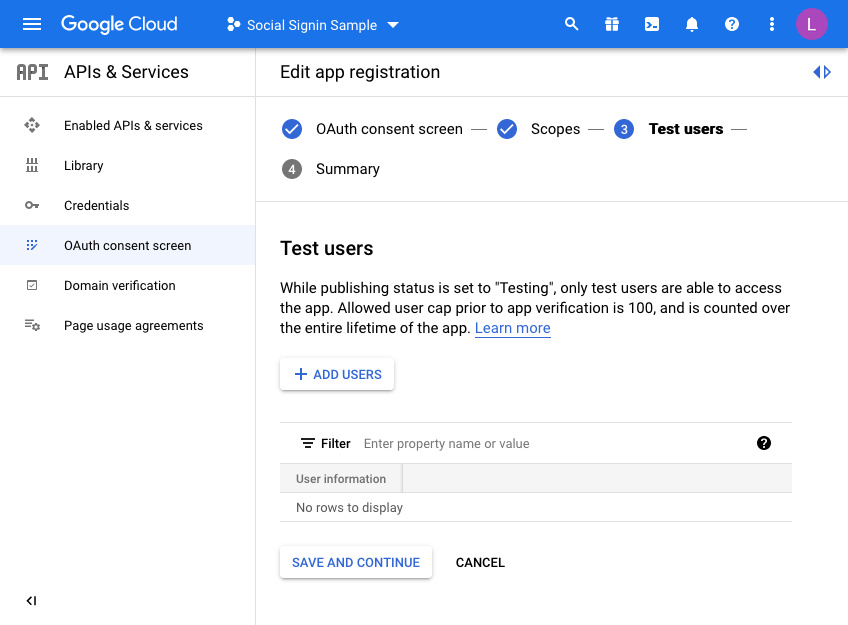Click the ADD USERS button
This screenshot has width=848, height=625.
click(337, 373)
